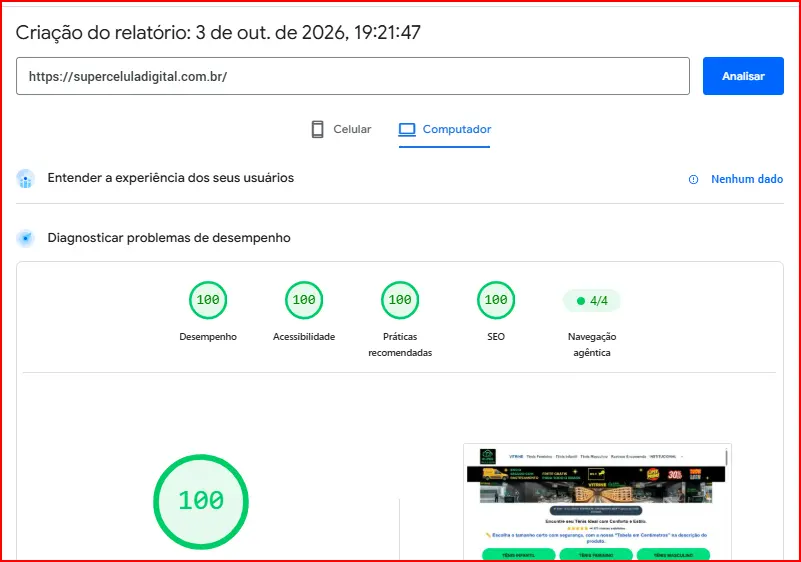Viewport: 801px width, 562px height.
Task: Switch to the Computador tab
Action: click(x=444, y=129)
